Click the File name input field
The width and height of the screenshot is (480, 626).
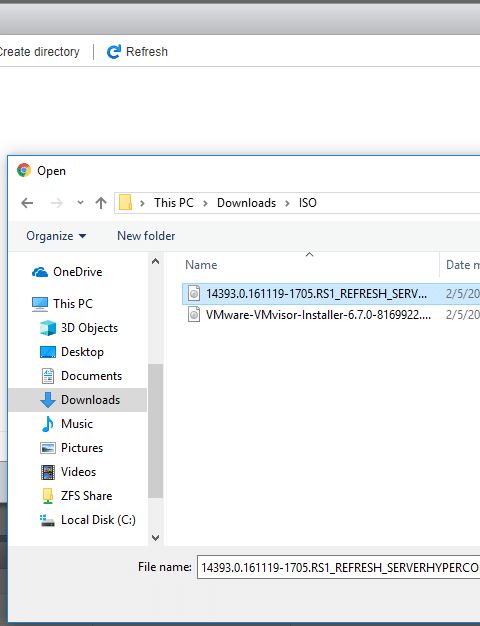339,567
